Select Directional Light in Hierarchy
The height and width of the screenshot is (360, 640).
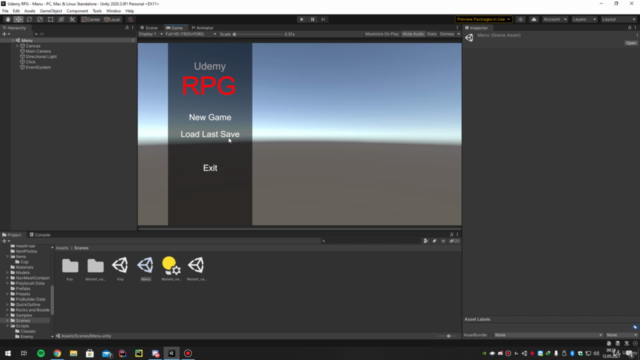click(41, 57)
